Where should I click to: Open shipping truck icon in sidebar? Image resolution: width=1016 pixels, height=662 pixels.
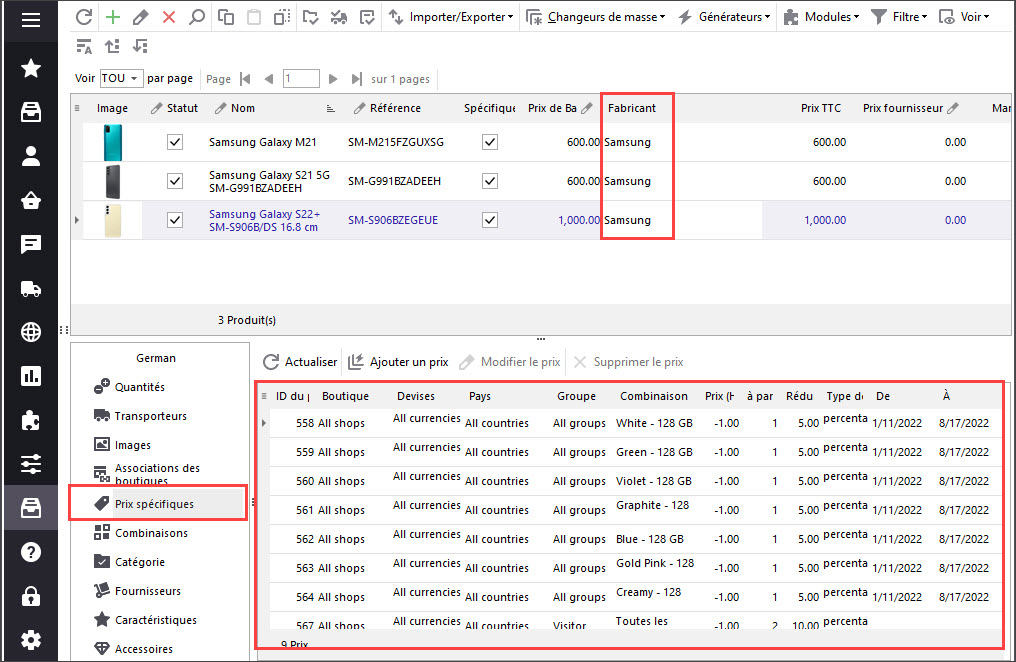point(30,288)
